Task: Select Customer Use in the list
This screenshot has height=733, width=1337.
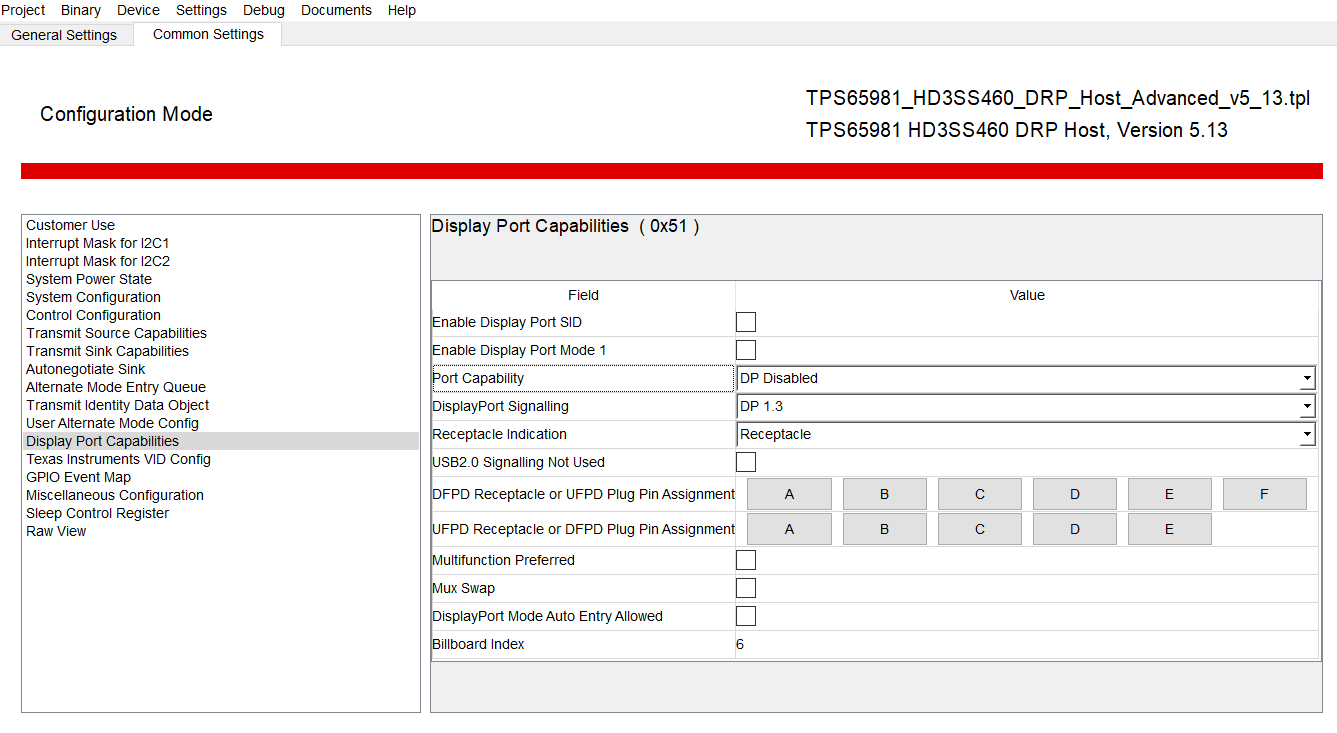Action: coord(221,225)
